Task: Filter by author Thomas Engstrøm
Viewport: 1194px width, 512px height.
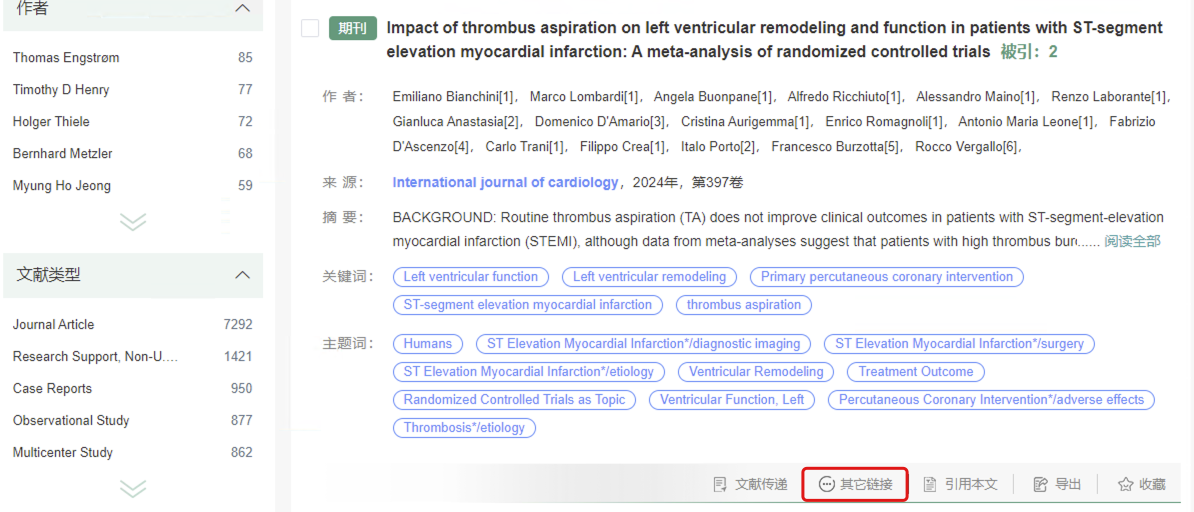Action: [x=66, y=58]
